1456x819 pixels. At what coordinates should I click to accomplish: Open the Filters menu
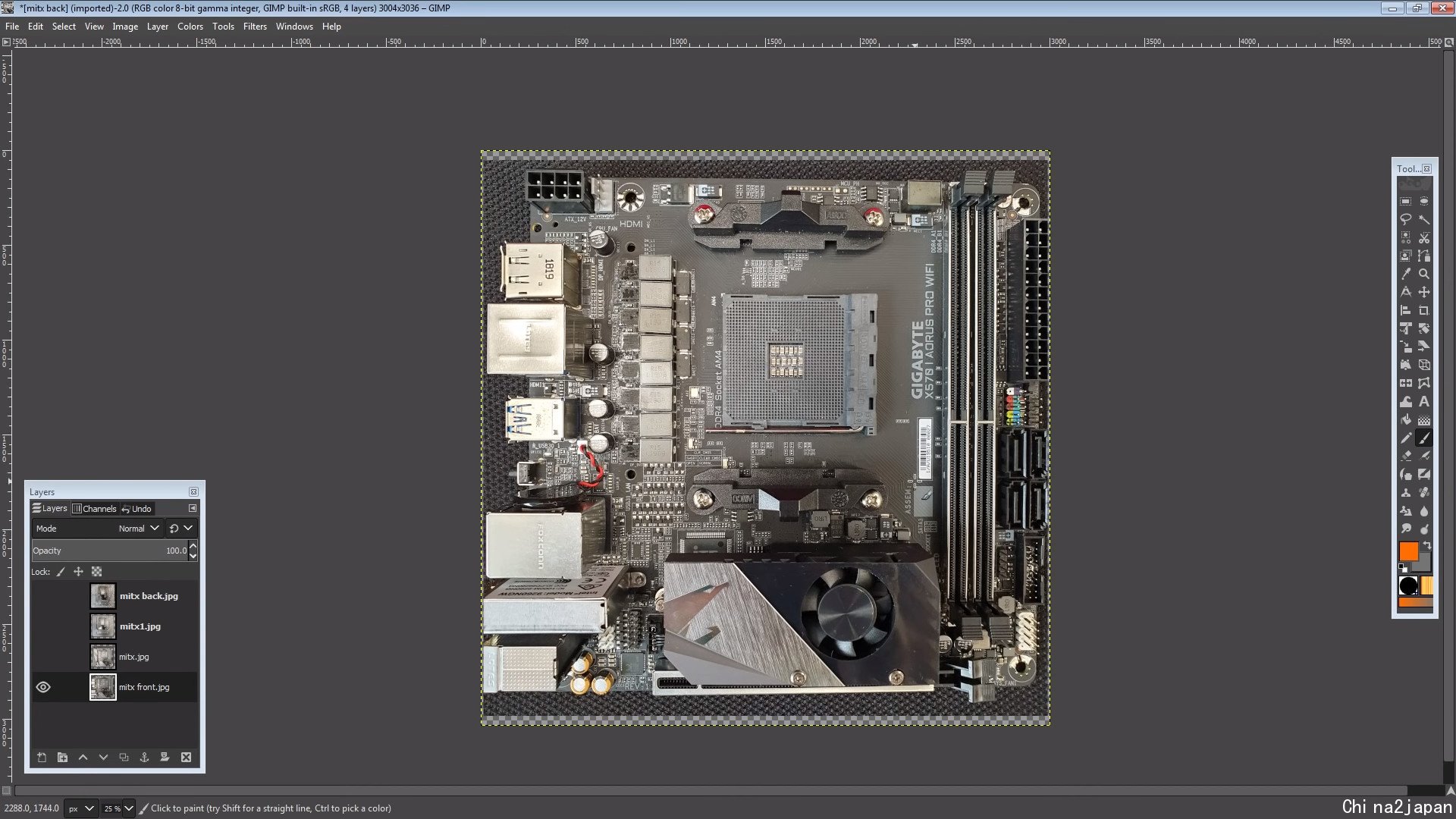click(255, 27)
